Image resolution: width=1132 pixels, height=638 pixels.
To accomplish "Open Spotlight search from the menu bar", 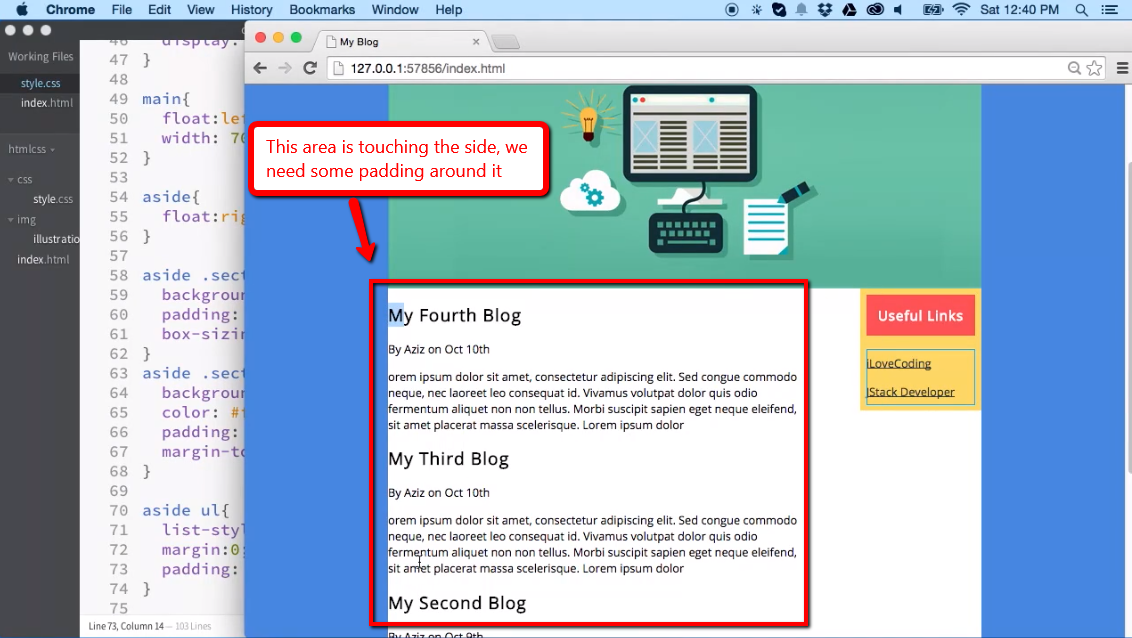I will tap(1082, 10).
